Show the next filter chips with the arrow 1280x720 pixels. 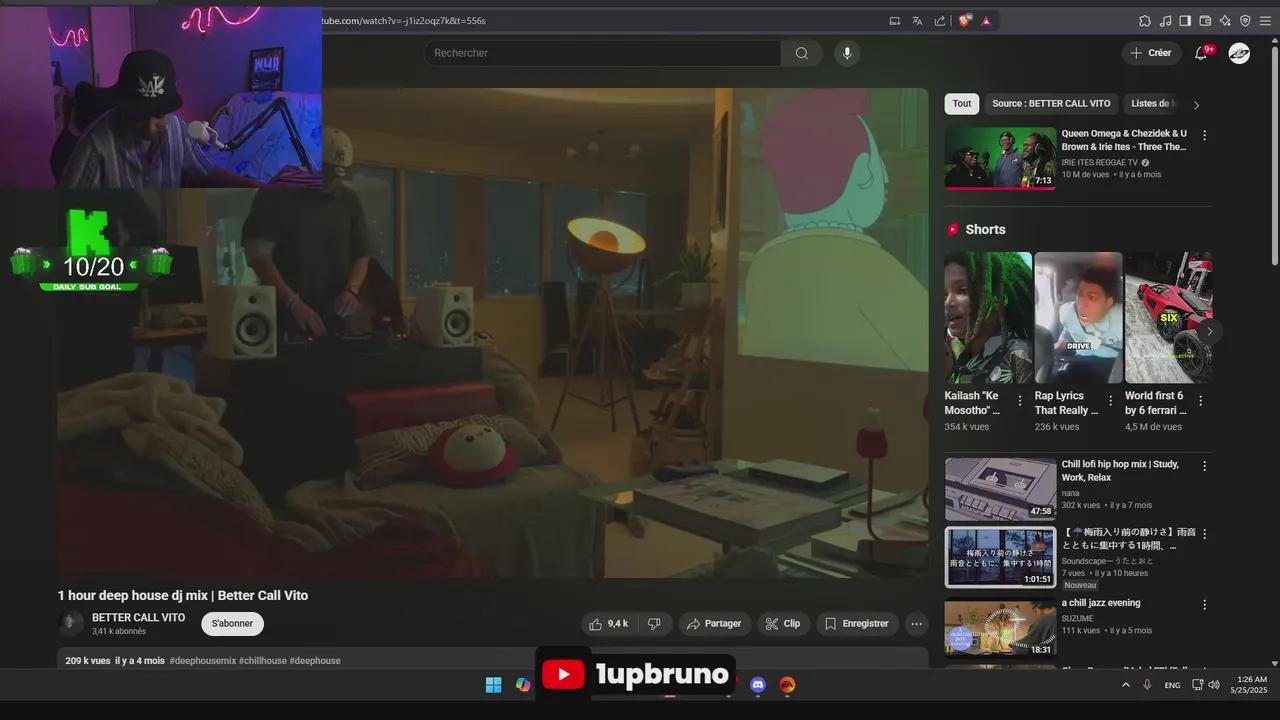[1196, 105]
